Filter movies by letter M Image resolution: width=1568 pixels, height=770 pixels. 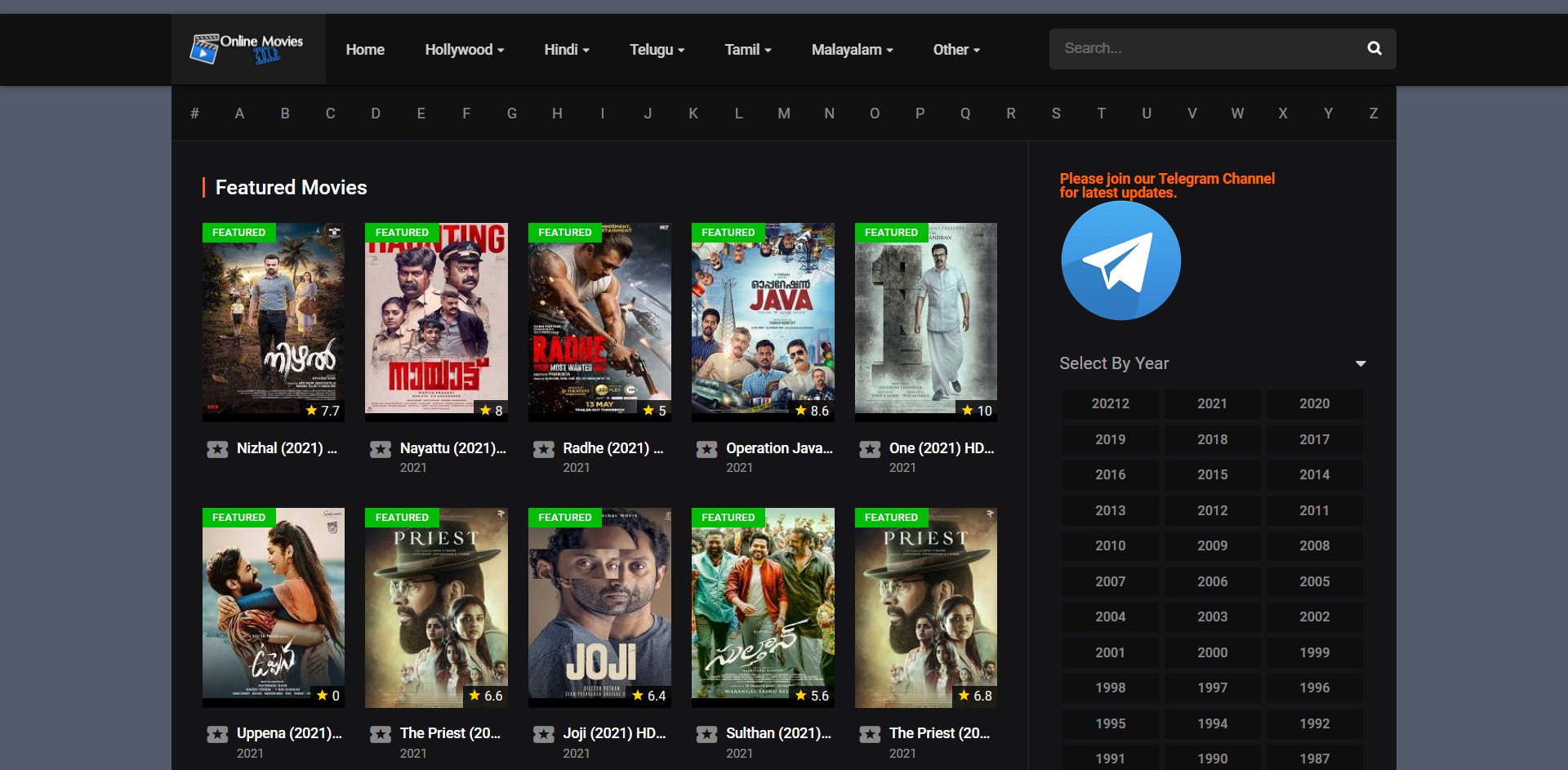784,113
